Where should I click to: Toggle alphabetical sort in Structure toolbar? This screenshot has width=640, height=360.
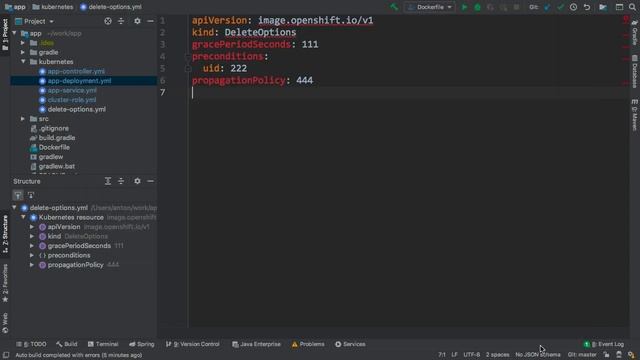click(x=31, y=195)
